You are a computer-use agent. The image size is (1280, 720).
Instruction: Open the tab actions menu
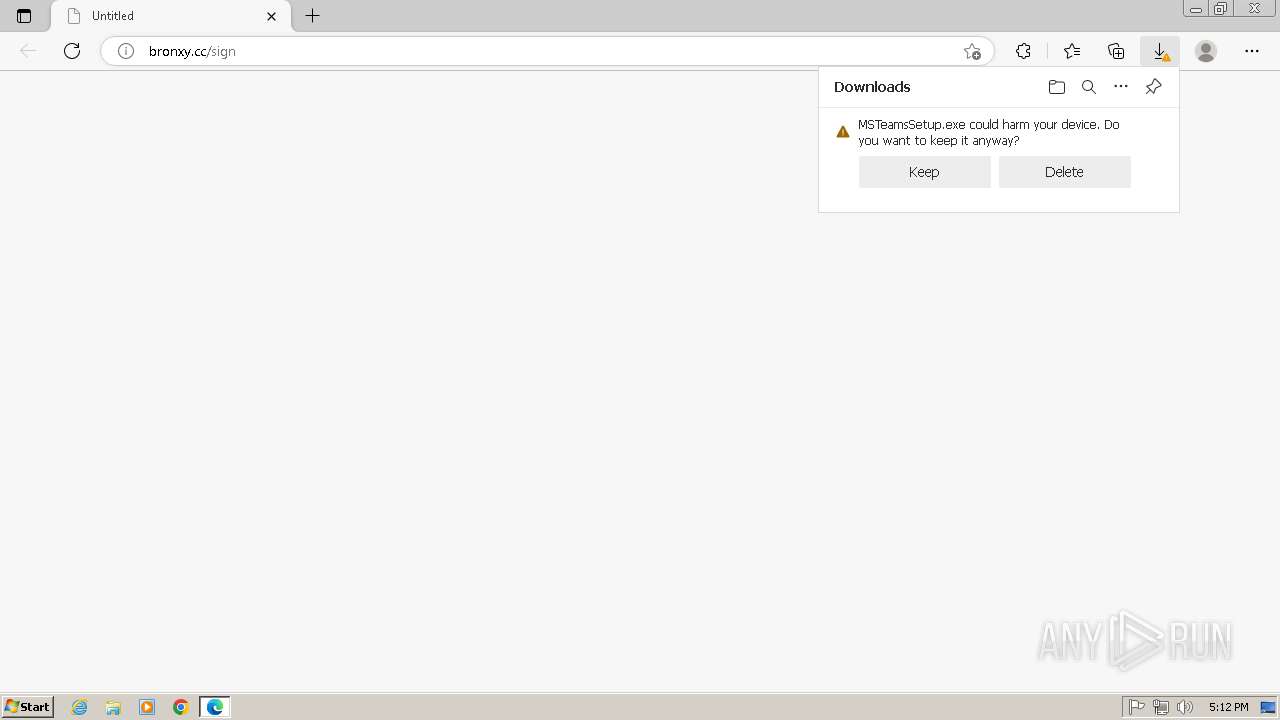24,16
